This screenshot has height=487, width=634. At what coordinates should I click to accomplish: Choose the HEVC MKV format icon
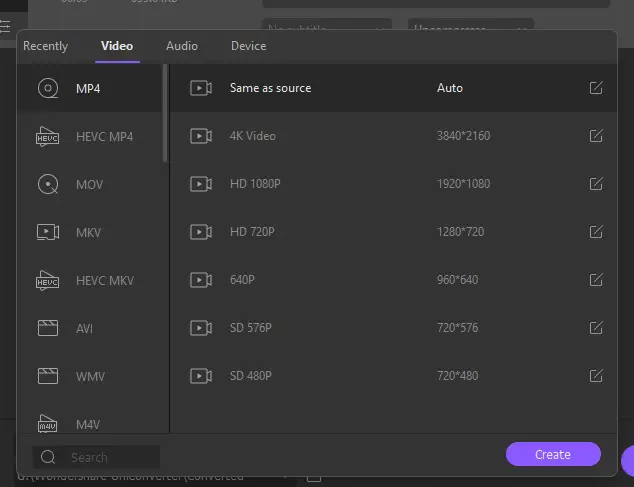(48, 280)
